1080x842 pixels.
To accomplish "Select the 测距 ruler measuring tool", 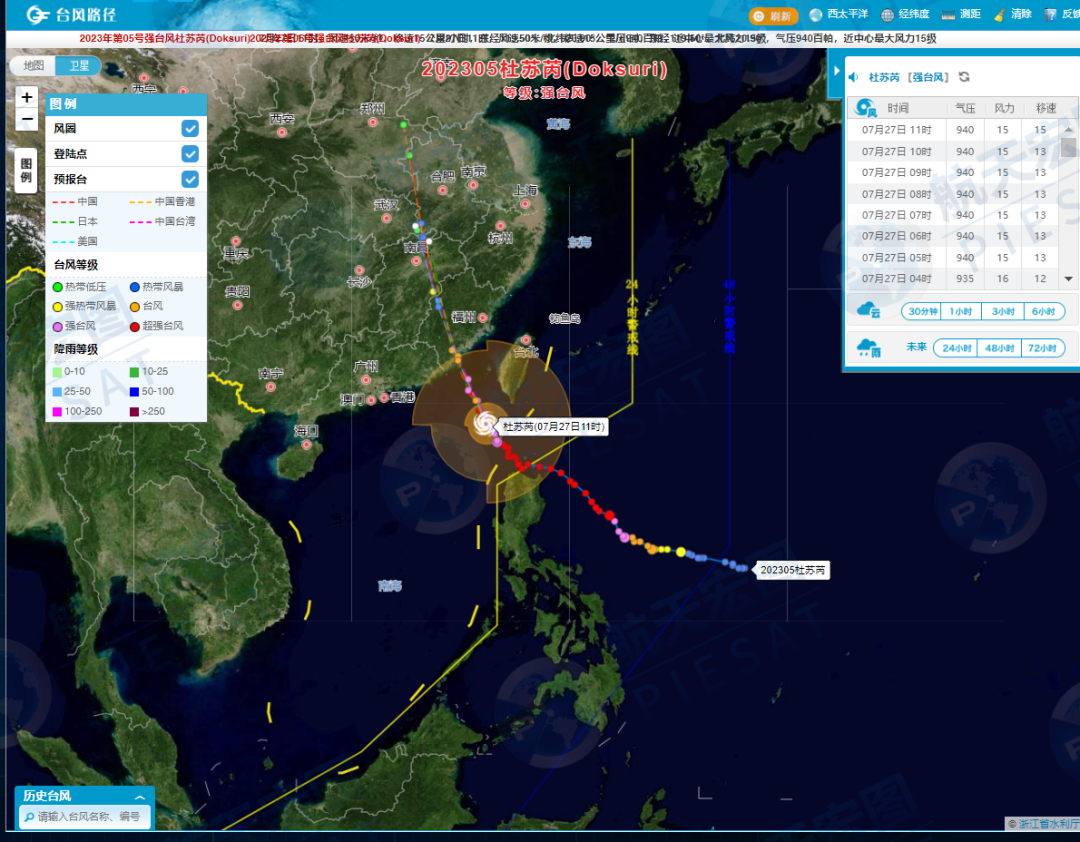I will [949, 15].
